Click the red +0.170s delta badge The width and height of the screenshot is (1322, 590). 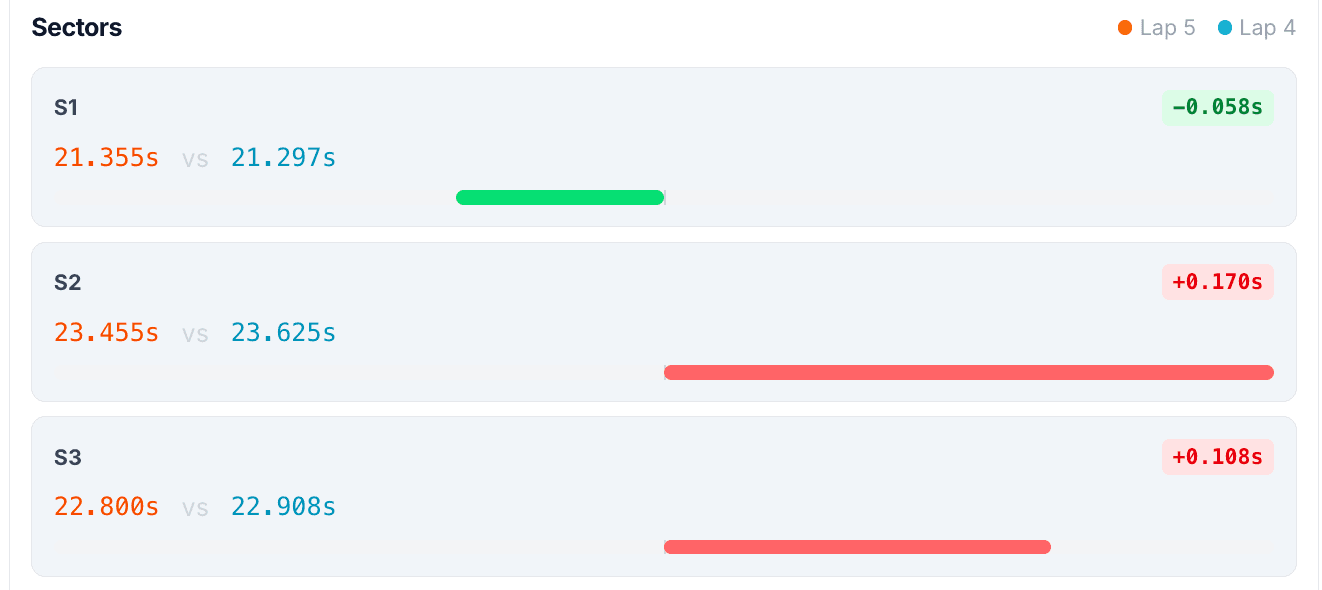tap(1217, 282)
